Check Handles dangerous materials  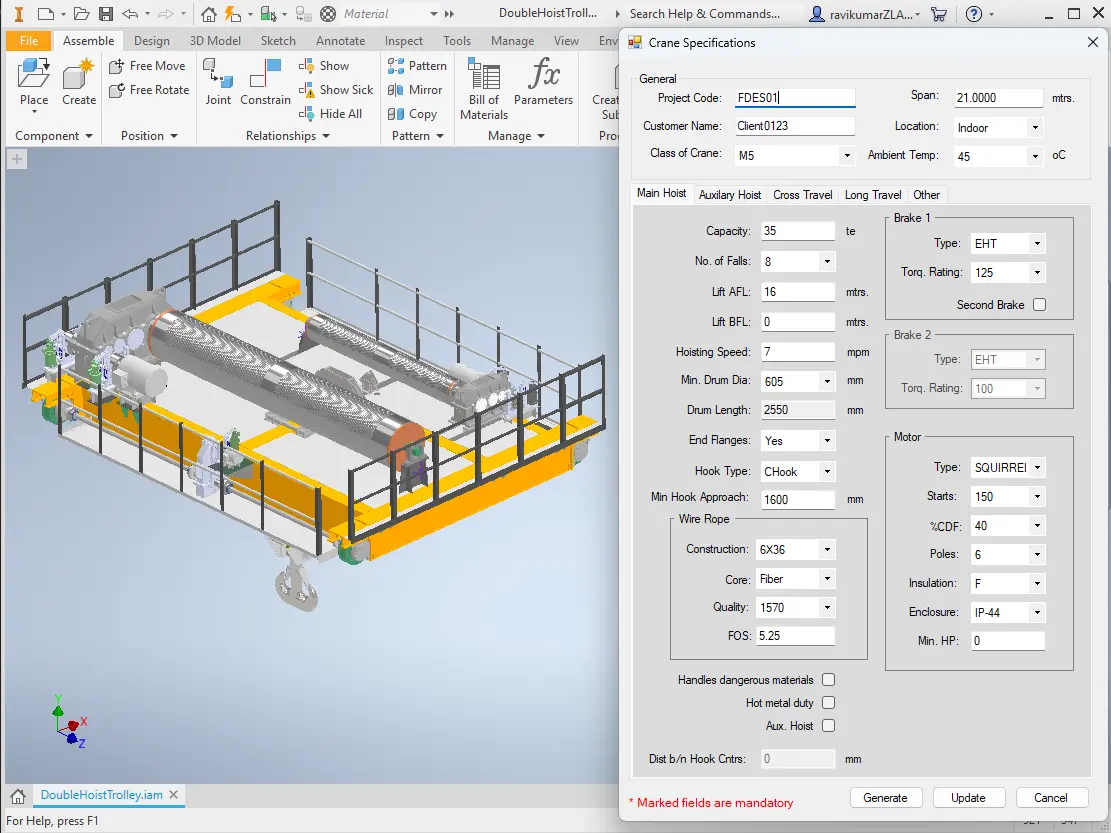pos(828,679)
